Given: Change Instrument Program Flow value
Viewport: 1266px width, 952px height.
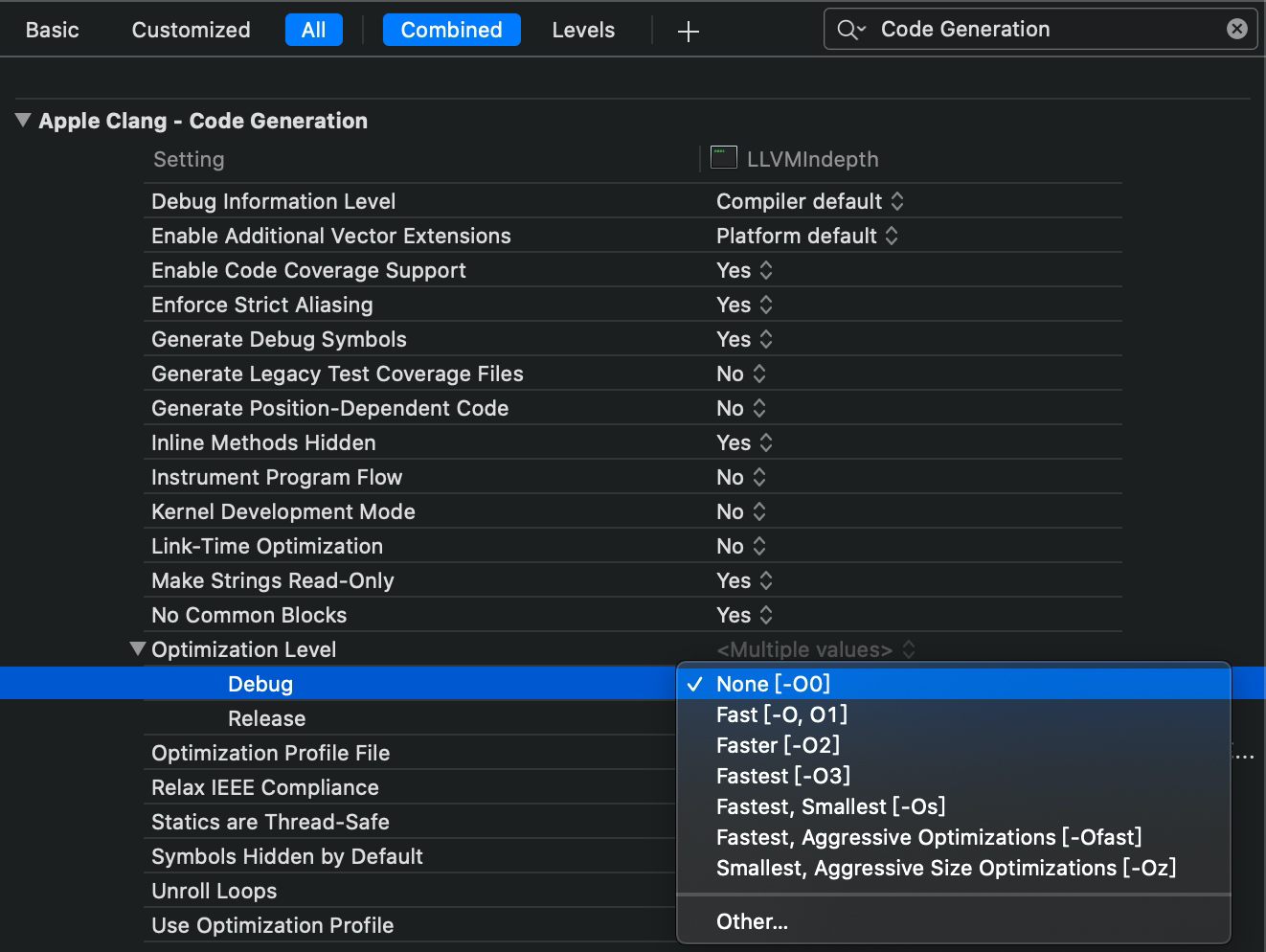Looking at the screenshot, I should pos(741,477).
